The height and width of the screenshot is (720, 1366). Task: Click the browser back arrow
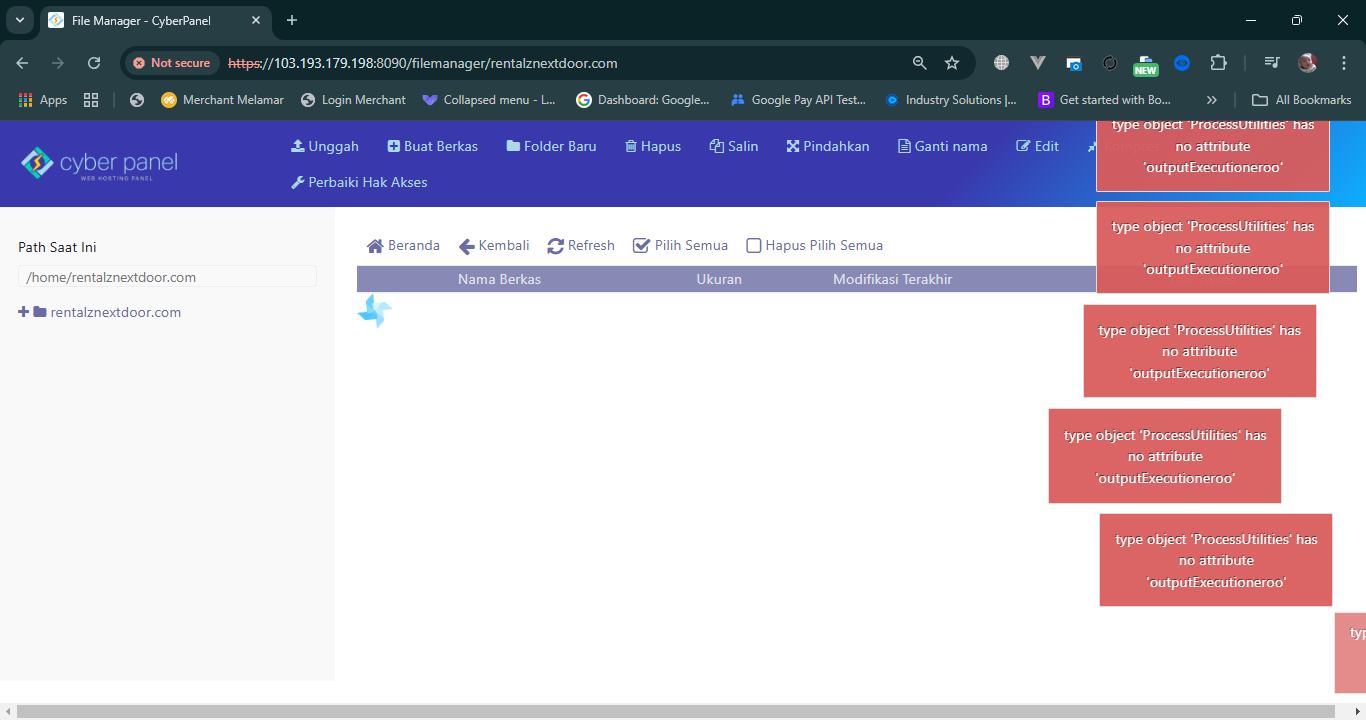pyautogui.click(x=22, y=63)
